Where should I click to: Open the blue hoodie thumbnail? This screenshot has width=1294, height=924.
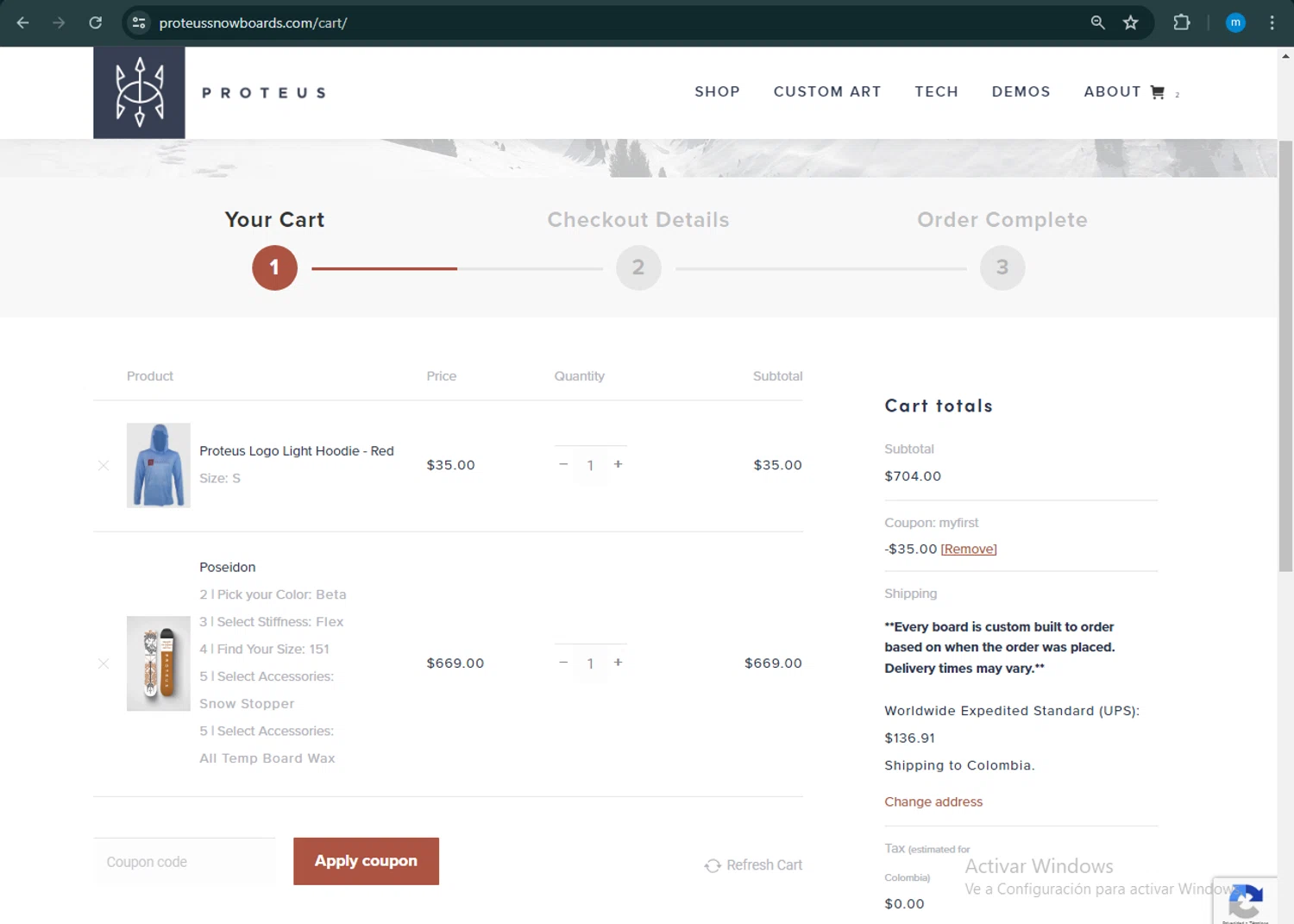pyautogui.click(x=159, y=465)
